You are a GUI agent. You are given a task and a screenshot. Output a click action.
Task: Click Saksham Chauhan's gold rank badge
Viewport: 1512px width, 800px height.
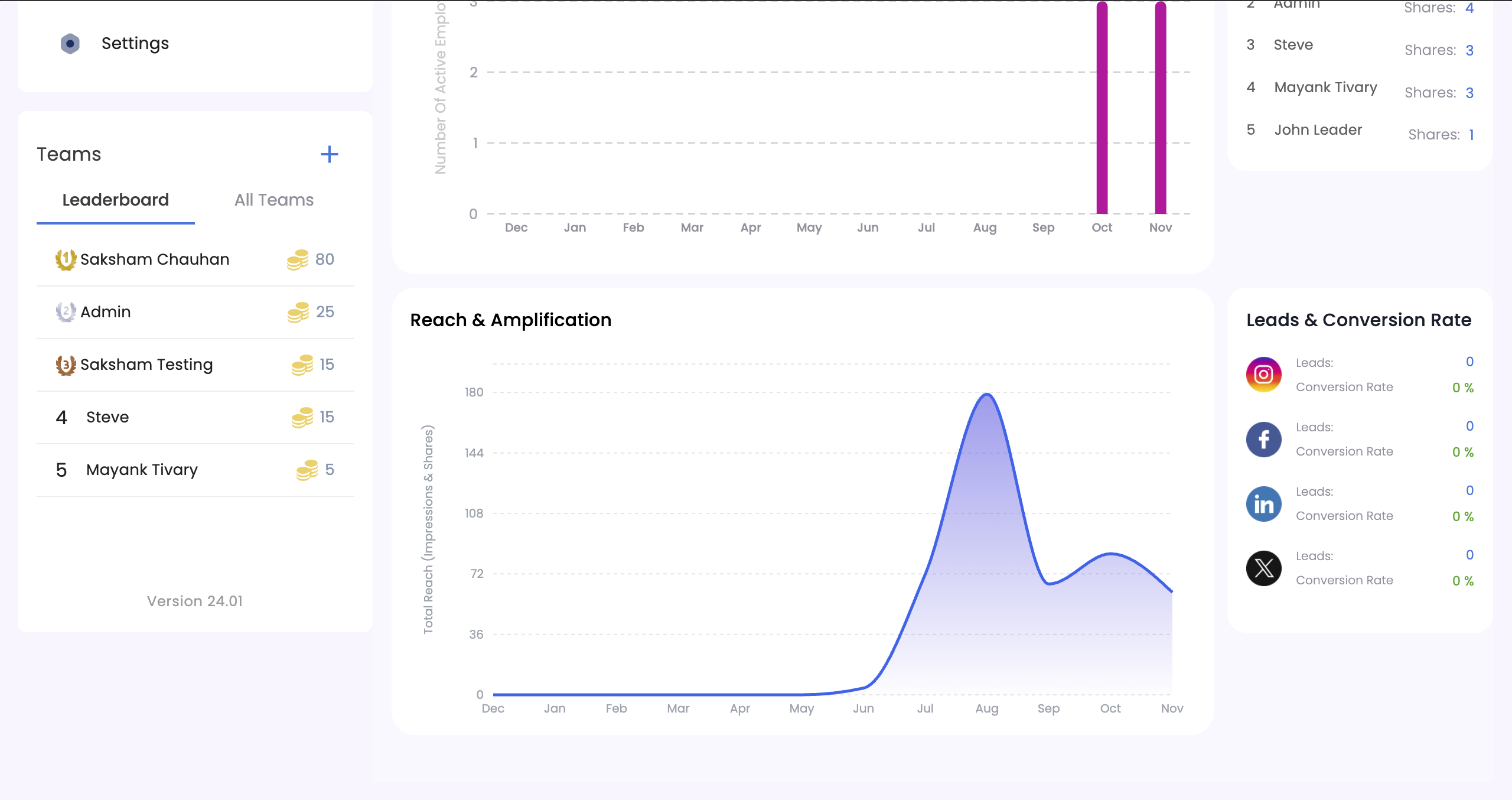(x=66, y=259)
